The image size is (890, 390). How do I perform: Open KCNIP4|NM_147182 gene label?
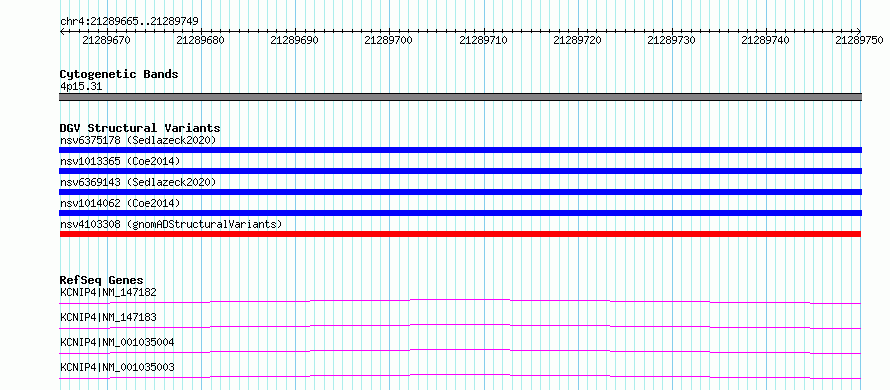(x=108, y=292)
